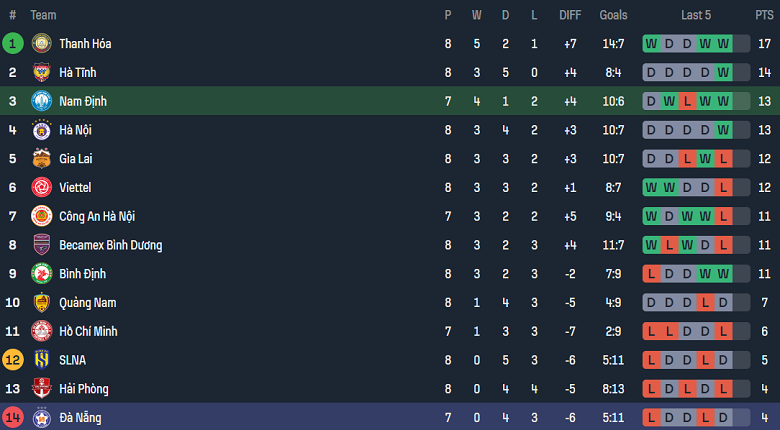The image size is (780, 430).
Task: Click the Hà Nội club crest
Action: [41, 130]
